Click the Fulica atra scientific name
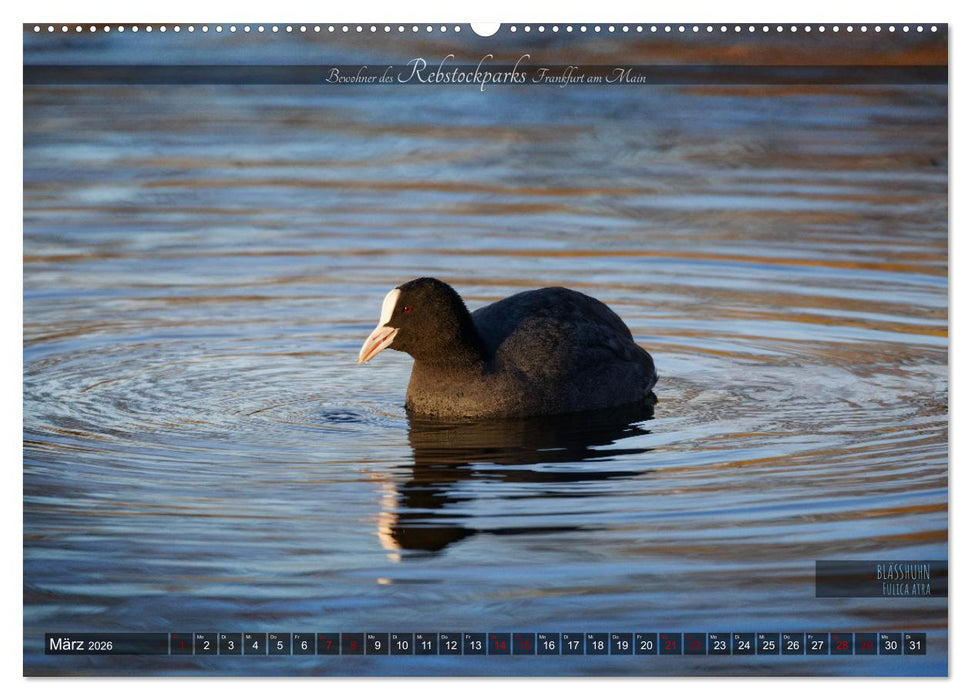 905,590
